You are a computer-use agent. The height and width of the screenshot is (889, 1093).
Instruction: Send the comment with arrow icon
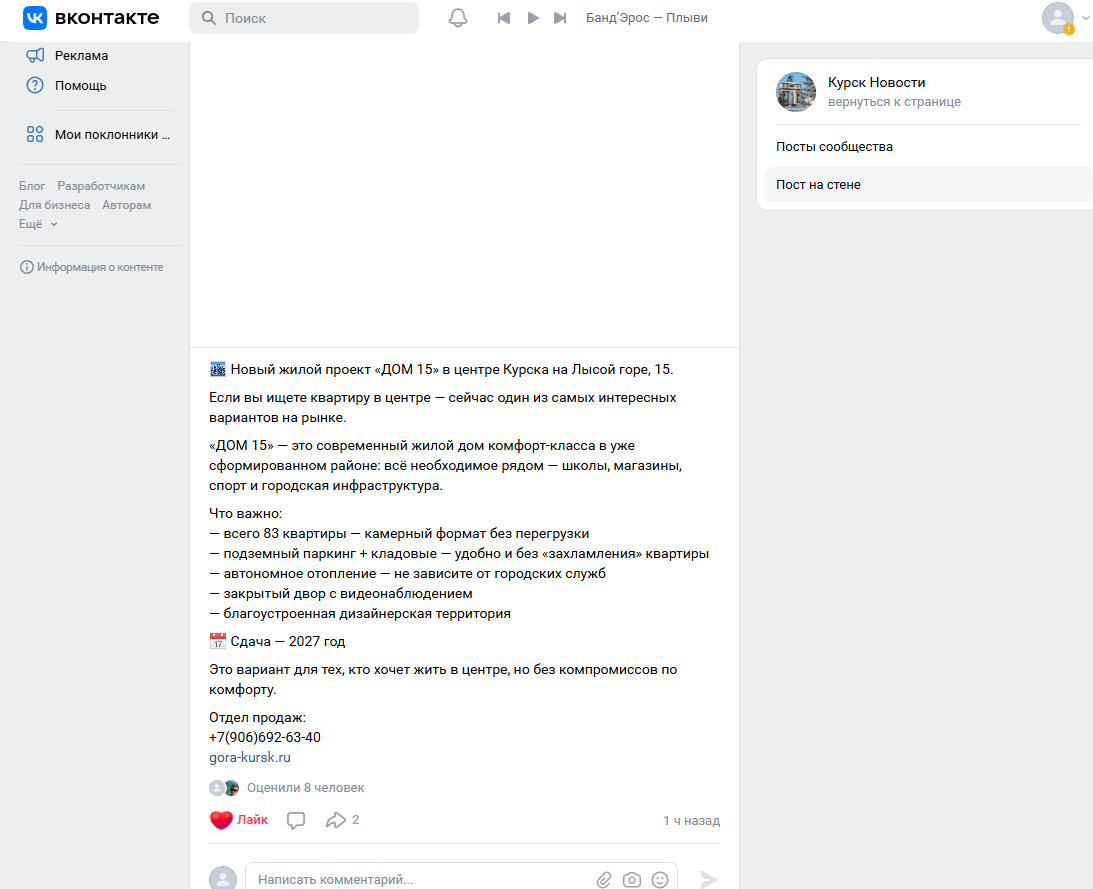(708, 880)
